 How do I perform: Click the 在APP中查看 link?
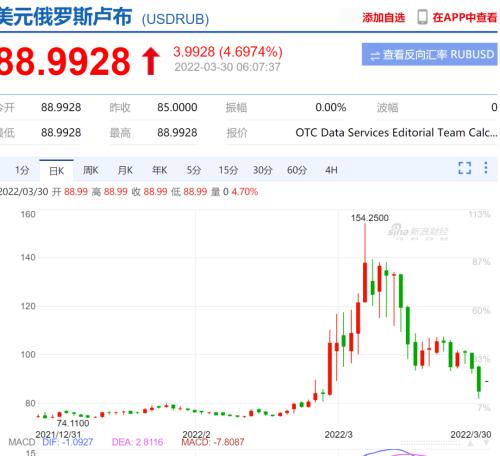pos(465,17)
